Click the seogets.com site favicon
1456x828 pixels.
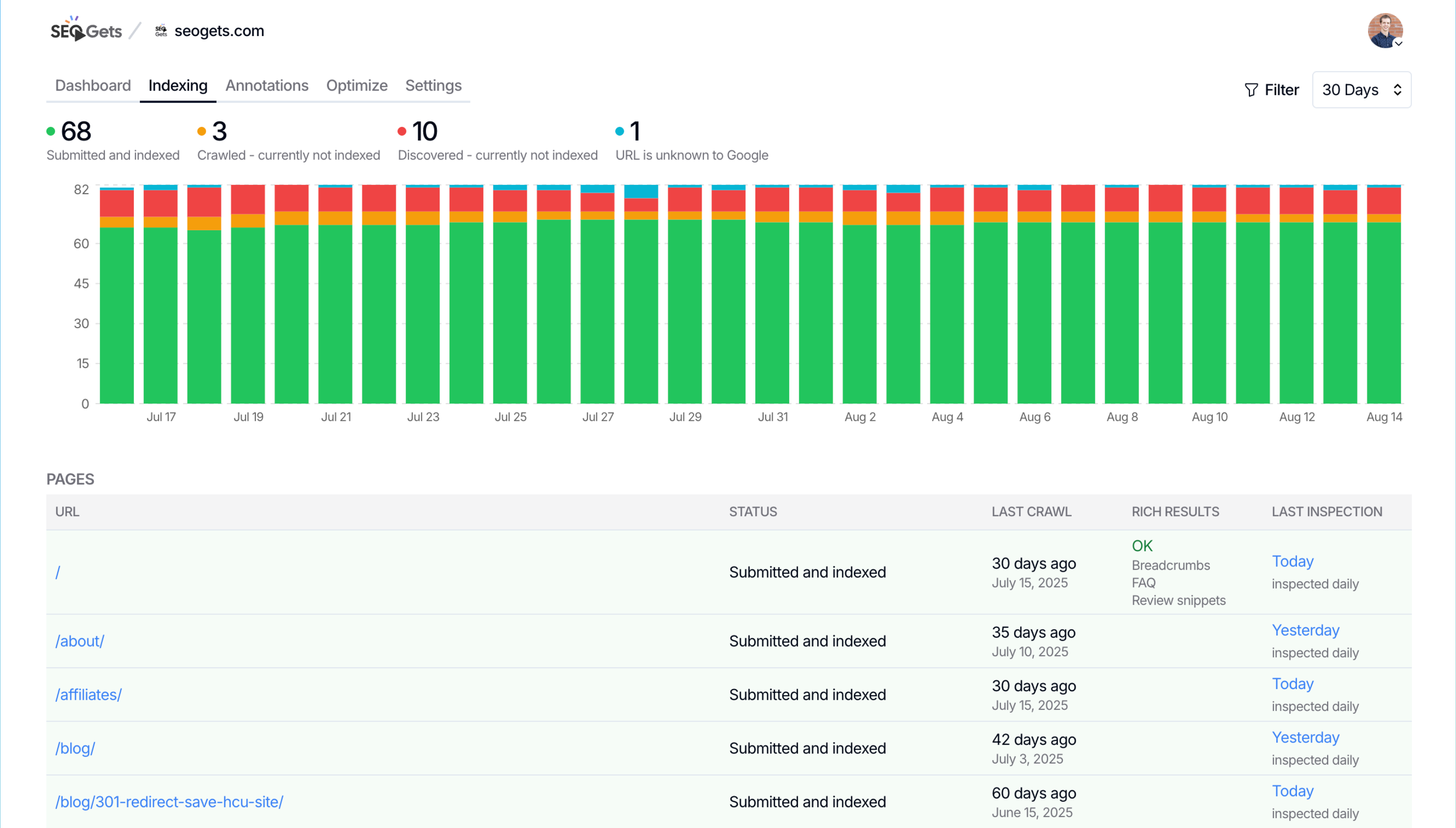161,30
